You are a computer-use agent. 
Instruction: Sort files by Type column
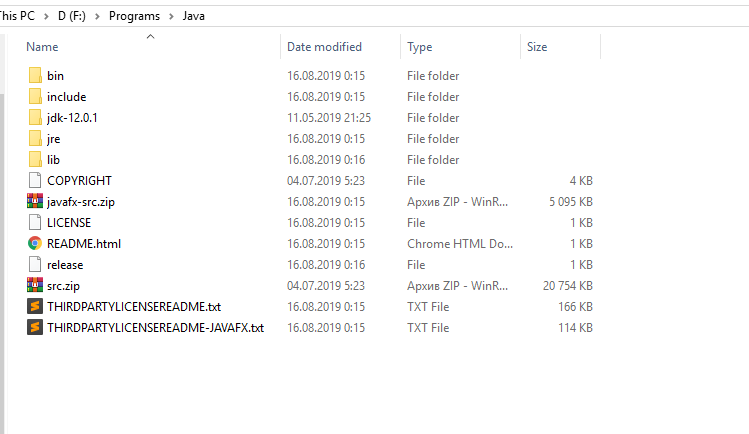pos(419,47)
